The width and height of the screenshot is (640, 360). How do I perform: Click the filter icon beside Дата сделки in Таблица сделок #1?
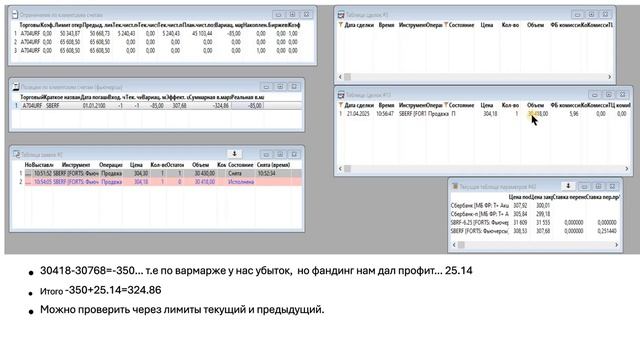pyautogui.click(x=340, y=25)
